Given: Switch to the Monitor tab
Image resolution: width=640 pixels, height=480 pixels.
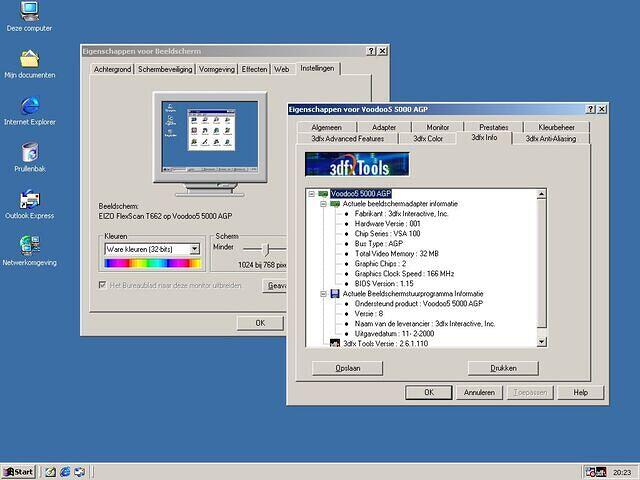Looking at the screenshot, I should point(438,127).
